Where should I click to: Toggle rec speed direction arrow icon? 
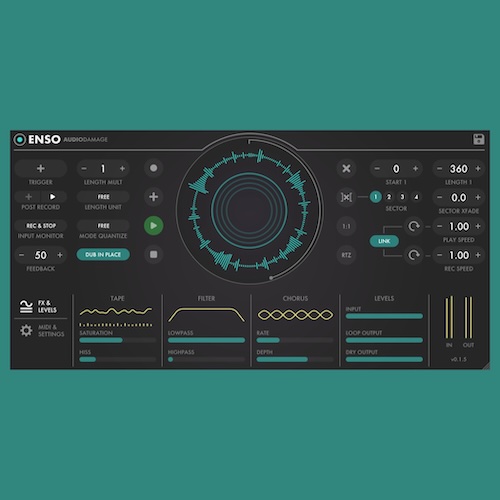[x=414, y=255]
